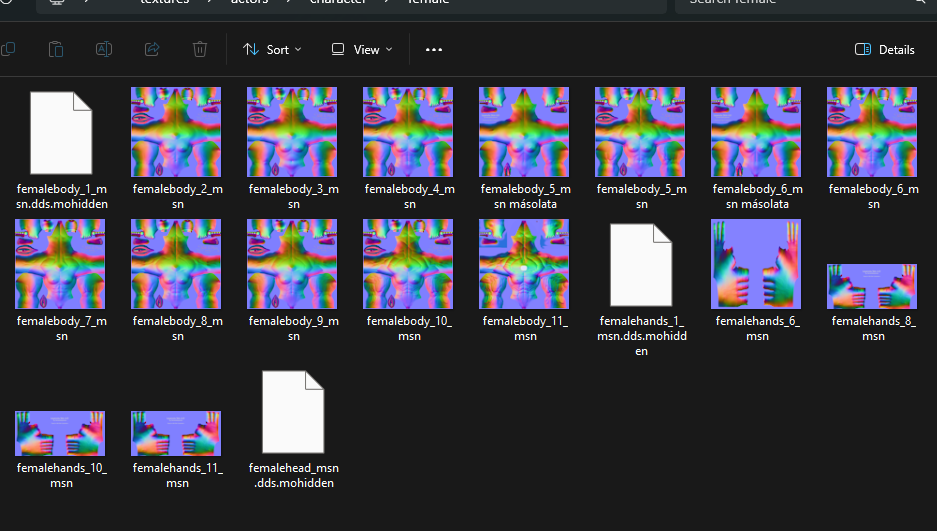Select femalebody_9_msn thumbnail
The height and width of the screenshot is (531, 937).
[292, 264]
